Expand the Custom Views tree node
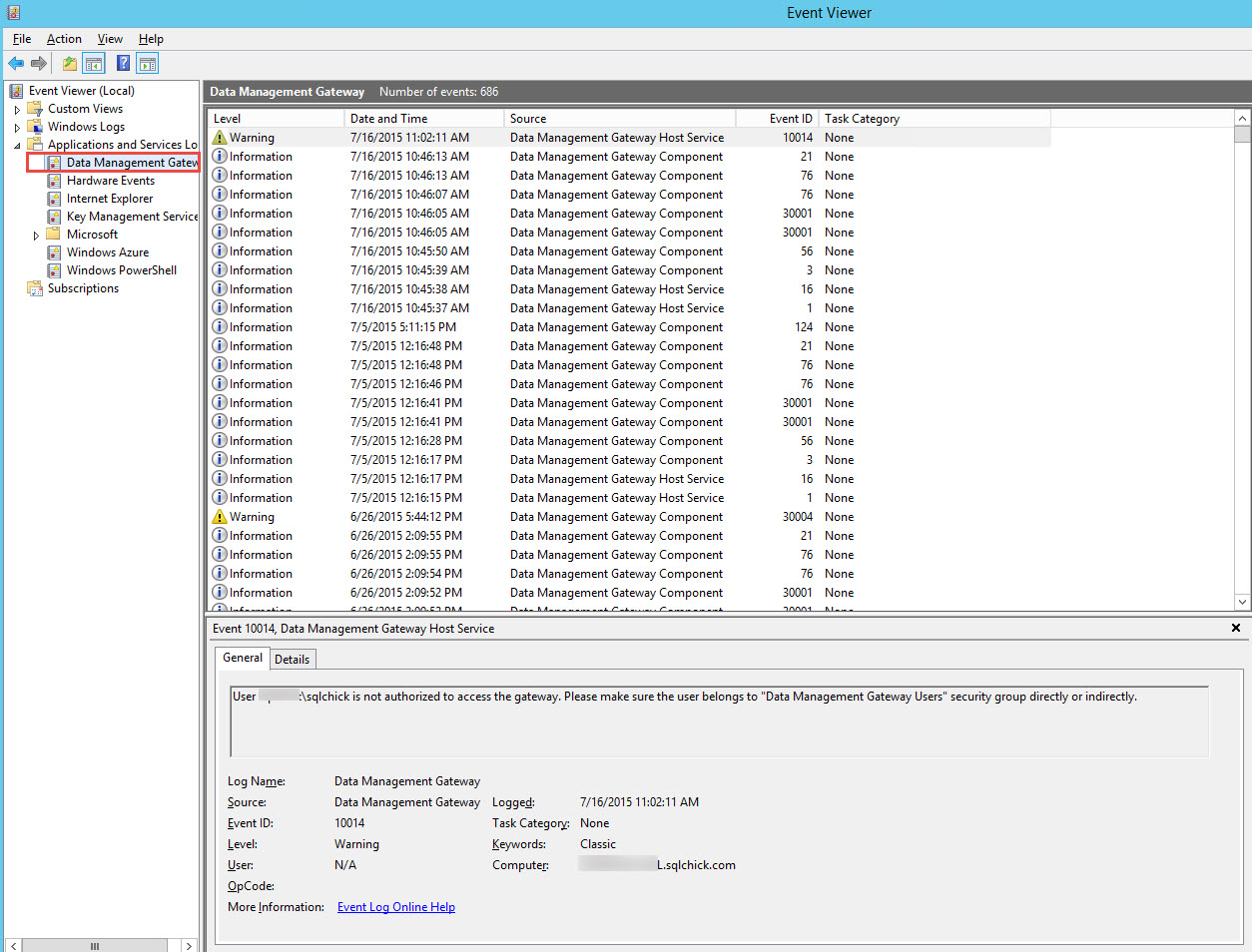Viewport: 1252px width, 952px height. 17,110
